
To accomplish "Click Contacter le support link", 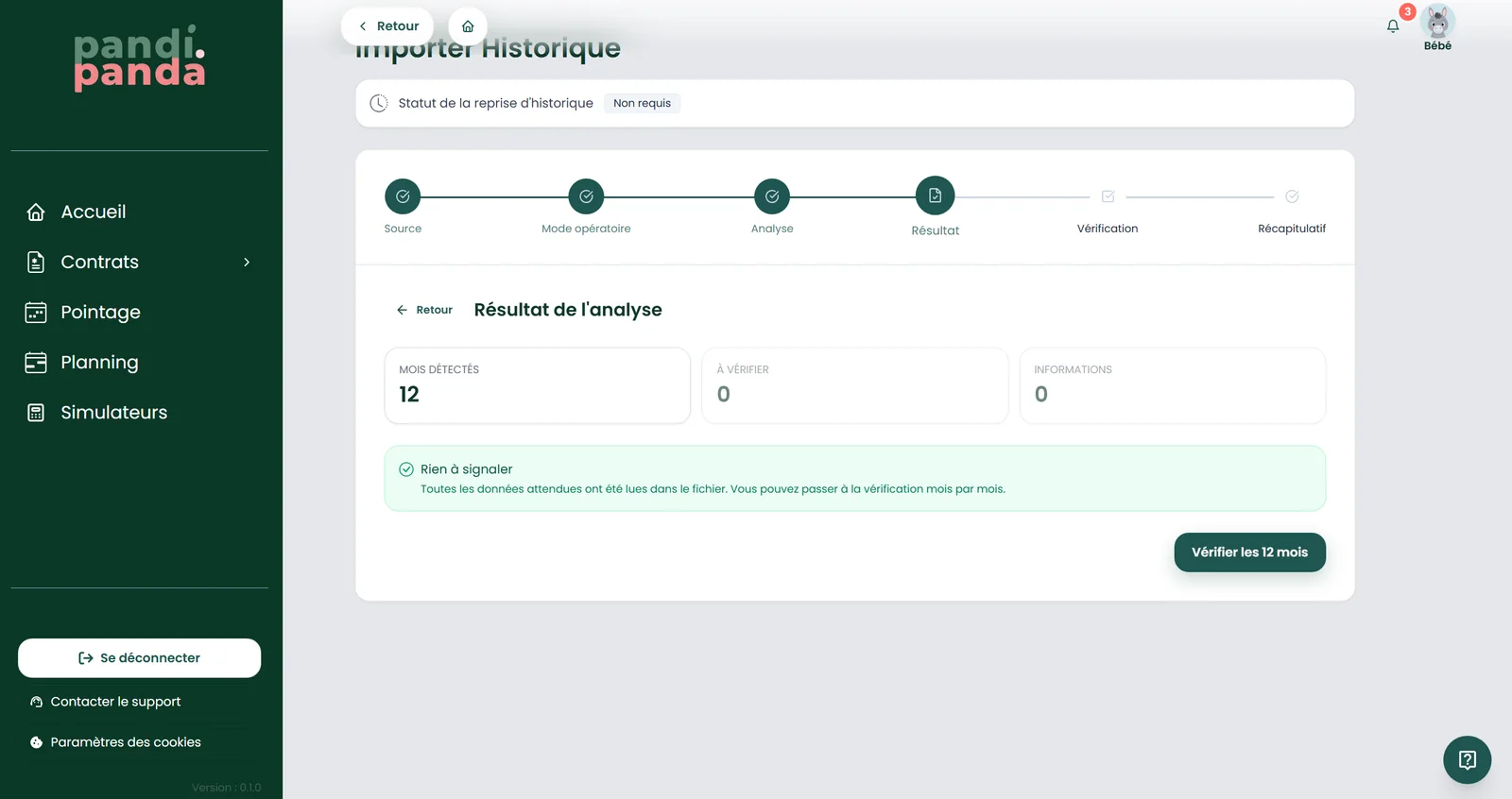I will click(x=105, y=702).
